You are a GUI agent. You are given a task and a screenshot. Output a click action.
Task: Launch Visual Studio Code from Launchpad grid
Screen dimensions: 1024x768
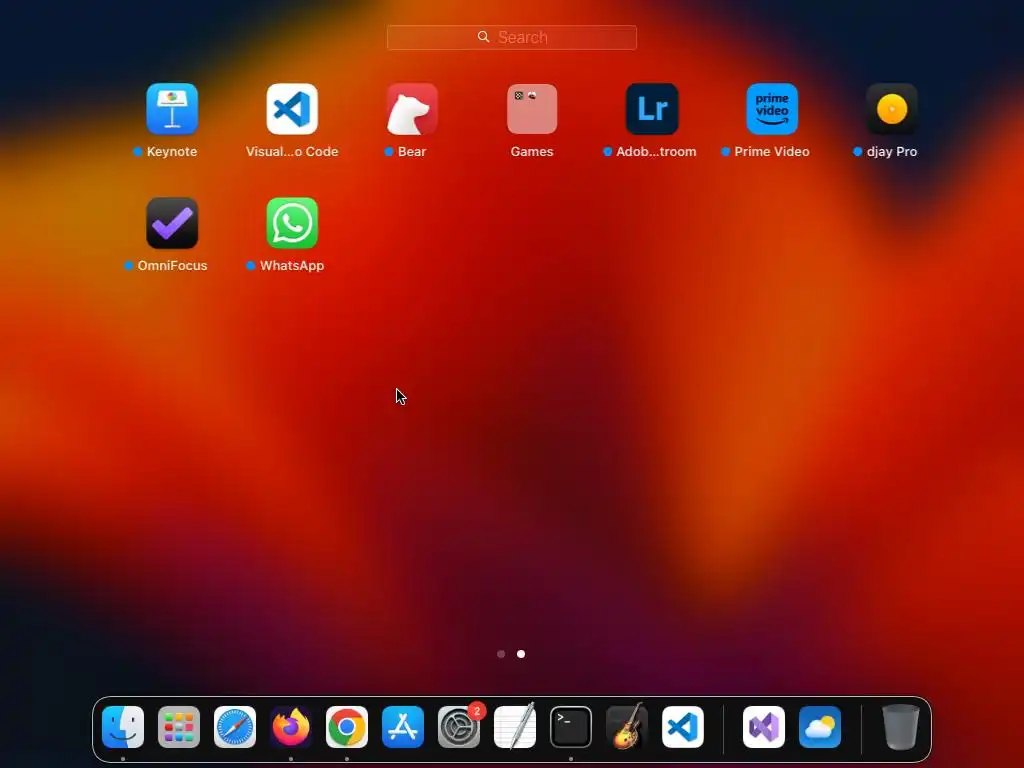click(292, 109)
